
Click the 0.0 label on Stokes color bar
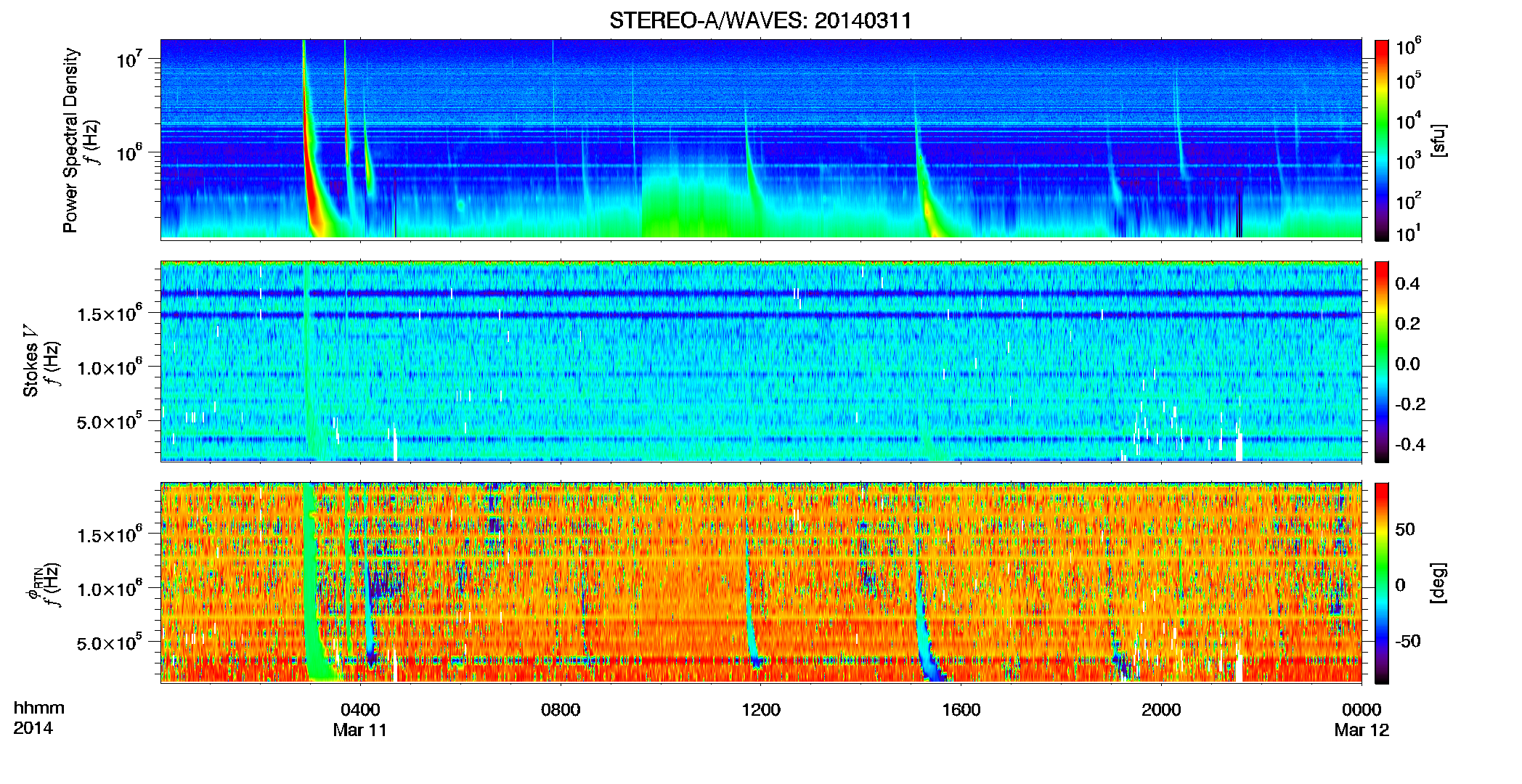tap(1407, 364)
